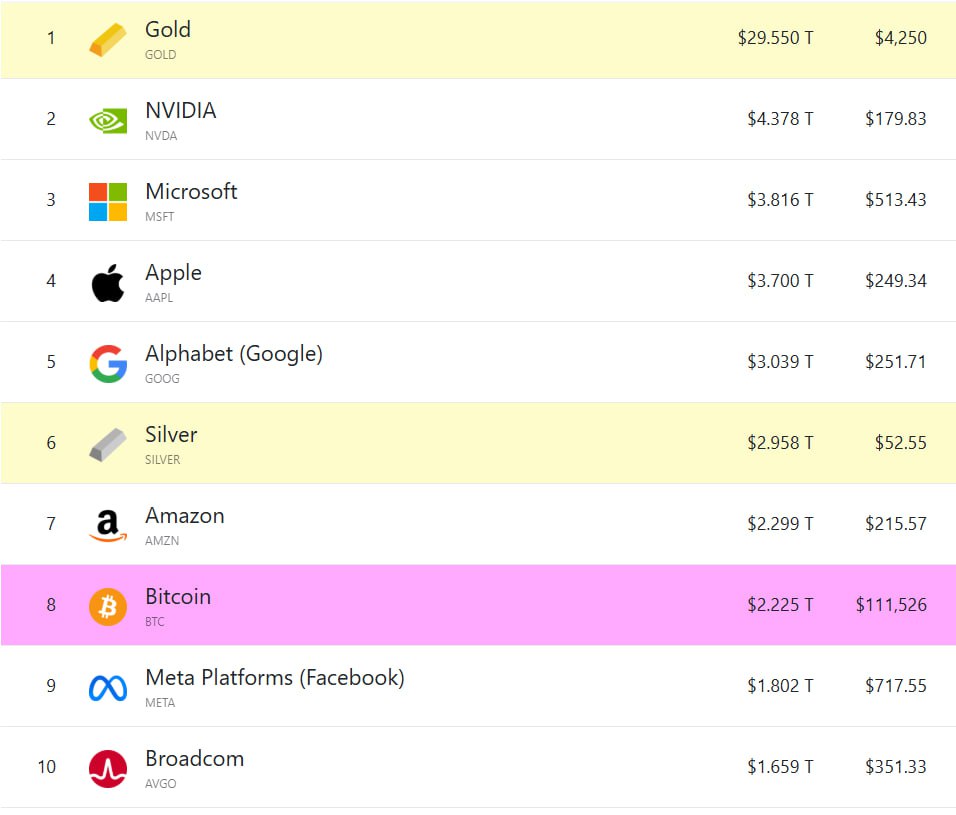Open the Microsoft company name link
This screenshot has width=956, height=815.
point(191,192)
